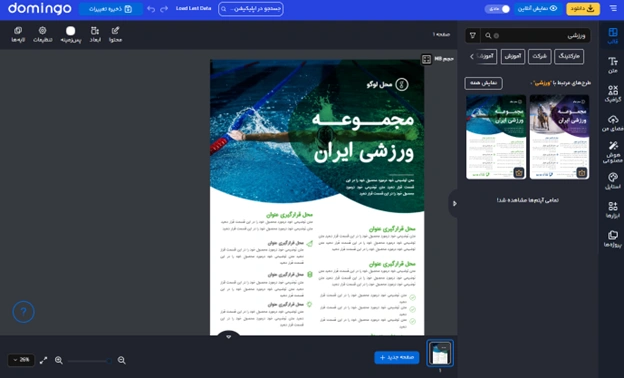Select the Education (آموزش) category chip

tap(513, 57)
